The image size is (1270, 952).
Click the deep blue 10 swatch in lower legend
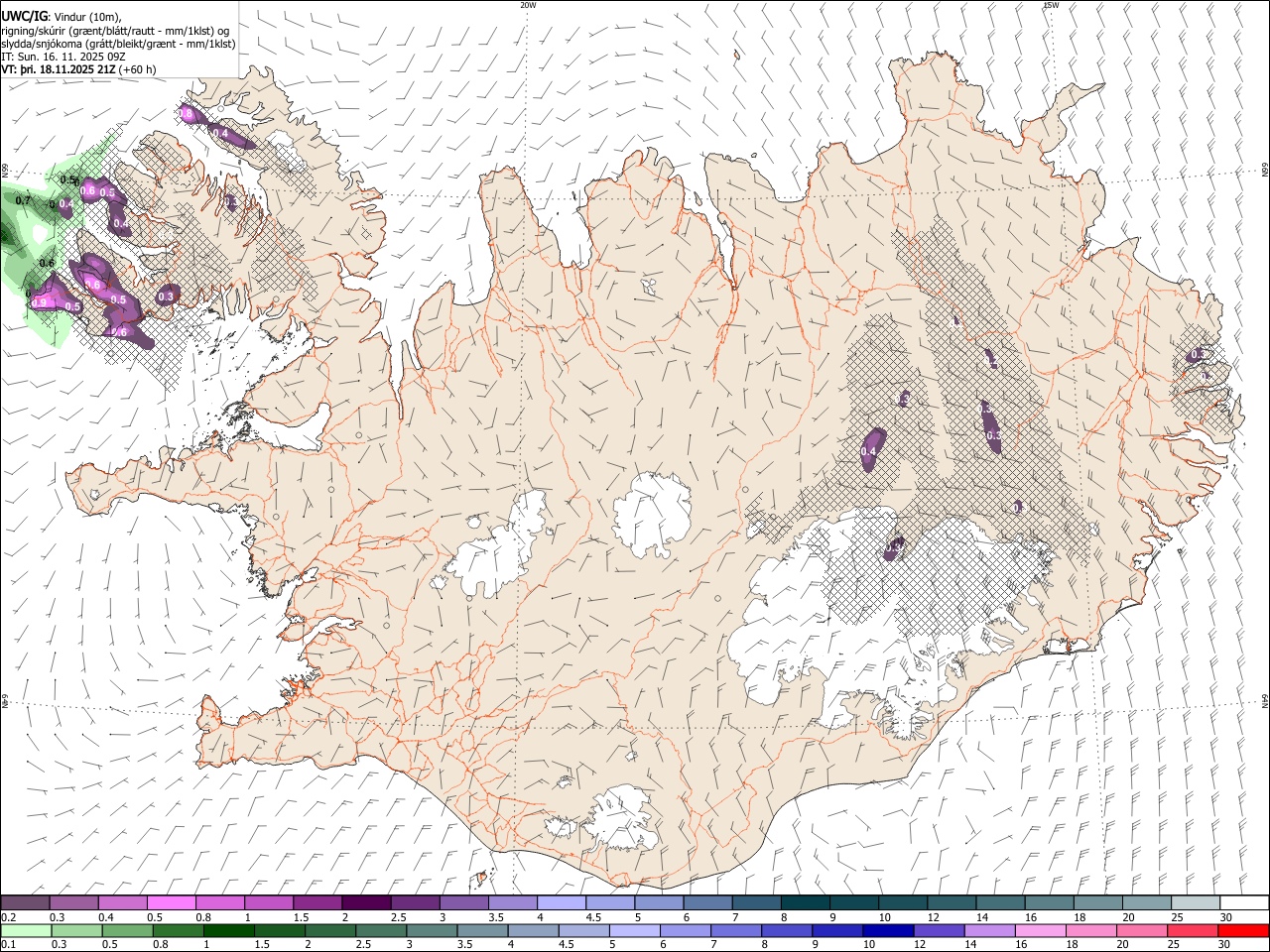888,930
